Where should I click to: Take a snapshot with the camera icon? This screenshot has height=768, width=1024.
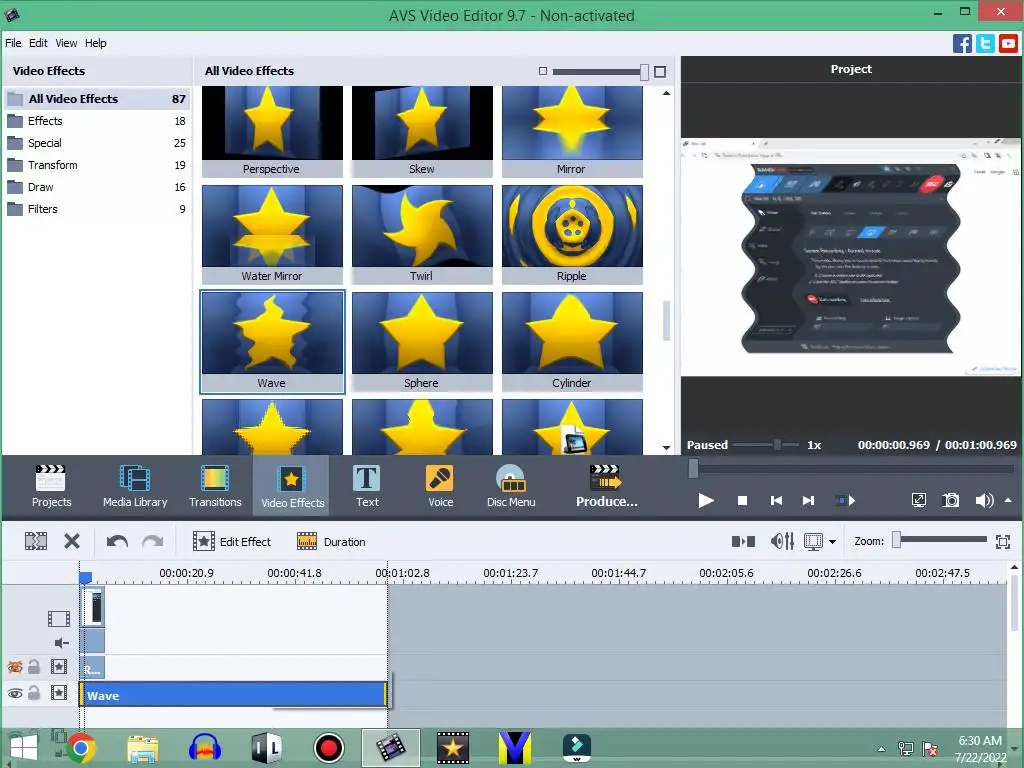tap(951, 501)
